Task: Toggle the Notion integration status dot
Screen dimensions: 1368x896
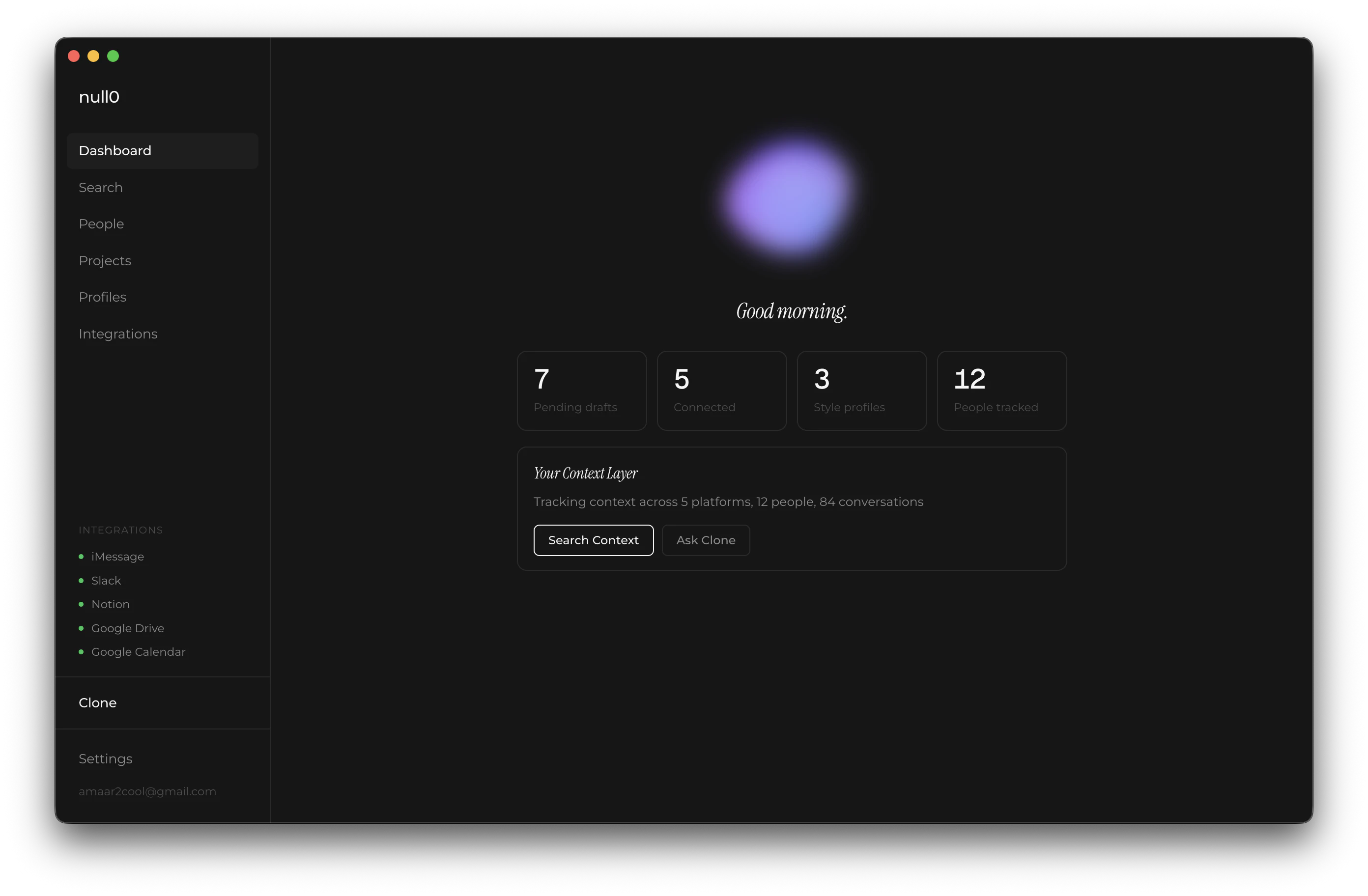Action: tap(81, 604)
